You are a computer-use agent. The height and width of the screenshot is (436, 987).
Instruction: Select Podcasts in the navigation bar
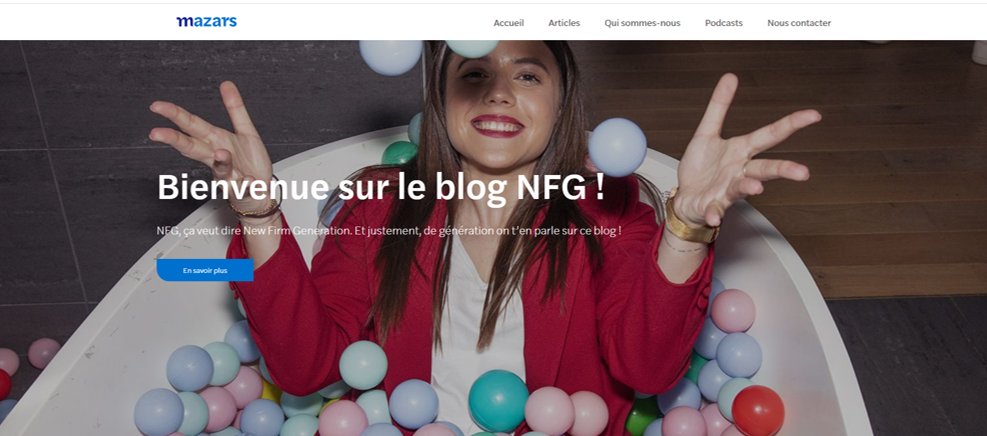coord(724,23)
